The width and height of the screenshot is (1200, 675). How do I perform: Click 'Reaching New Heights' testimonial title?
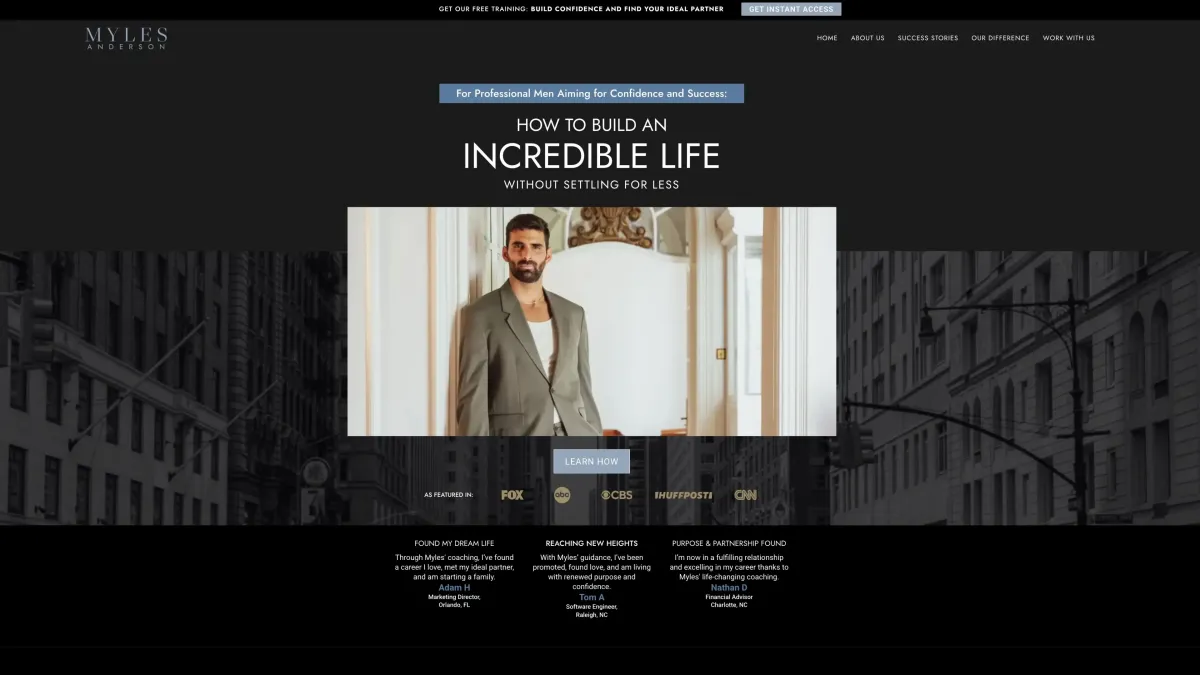(592, 544)
